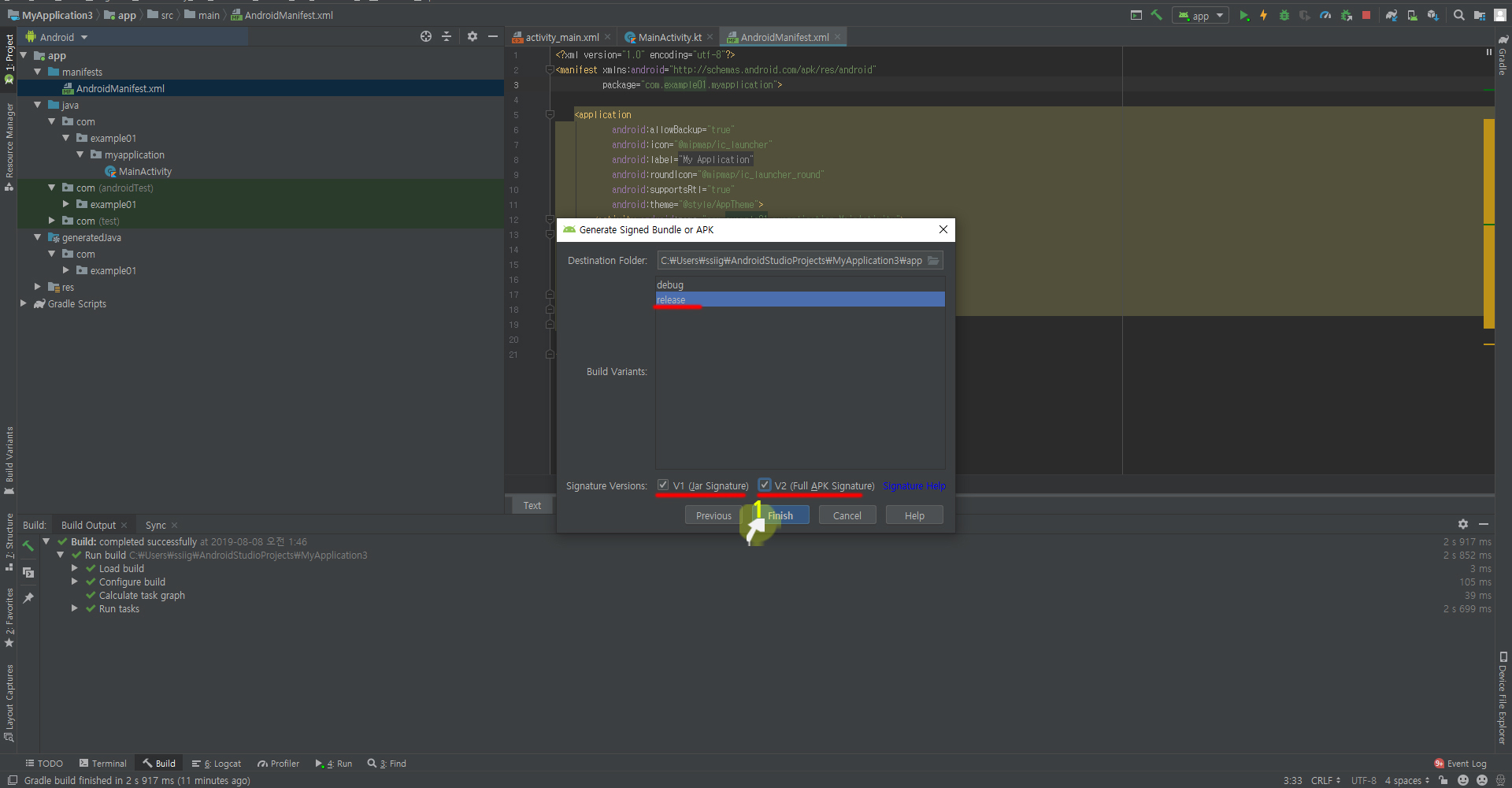This screenshot has width=1512, height=788.
Task: Click the Apply Changes lightning bolt icon
Action: (1263, 15)
